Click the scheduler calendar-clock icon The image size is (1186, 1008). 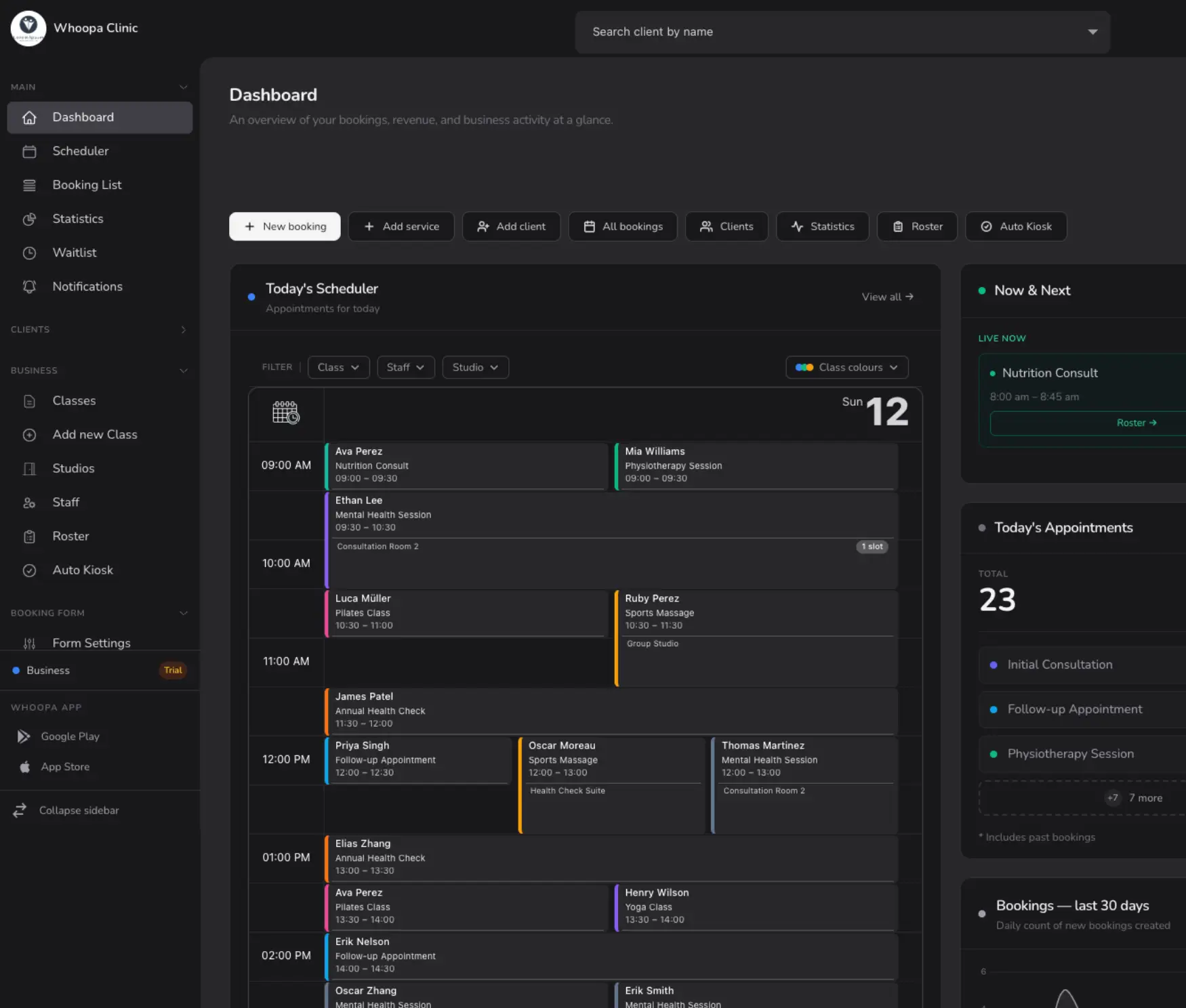[x=285, y=412]
